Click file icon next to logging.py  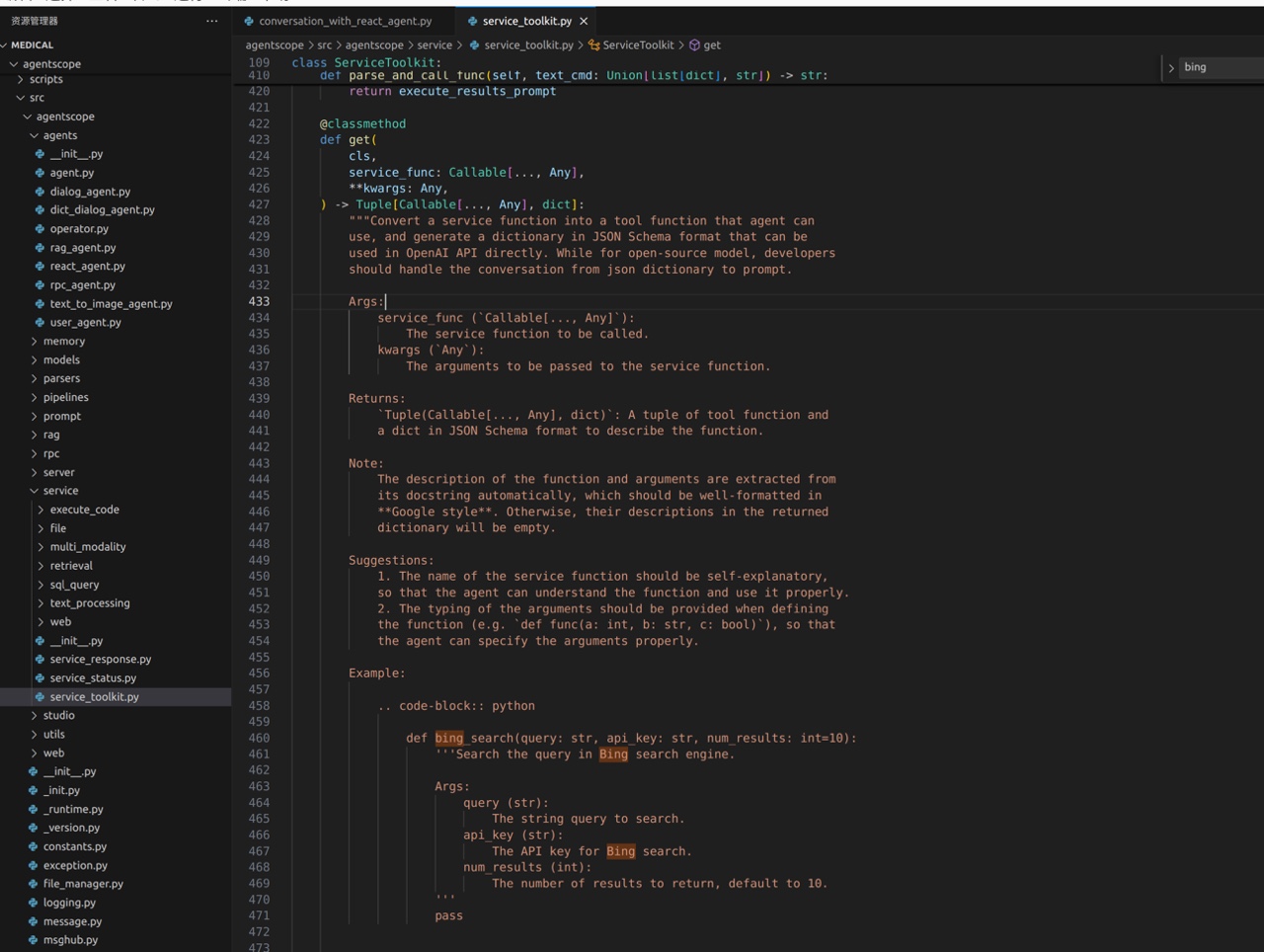(33, 904)
